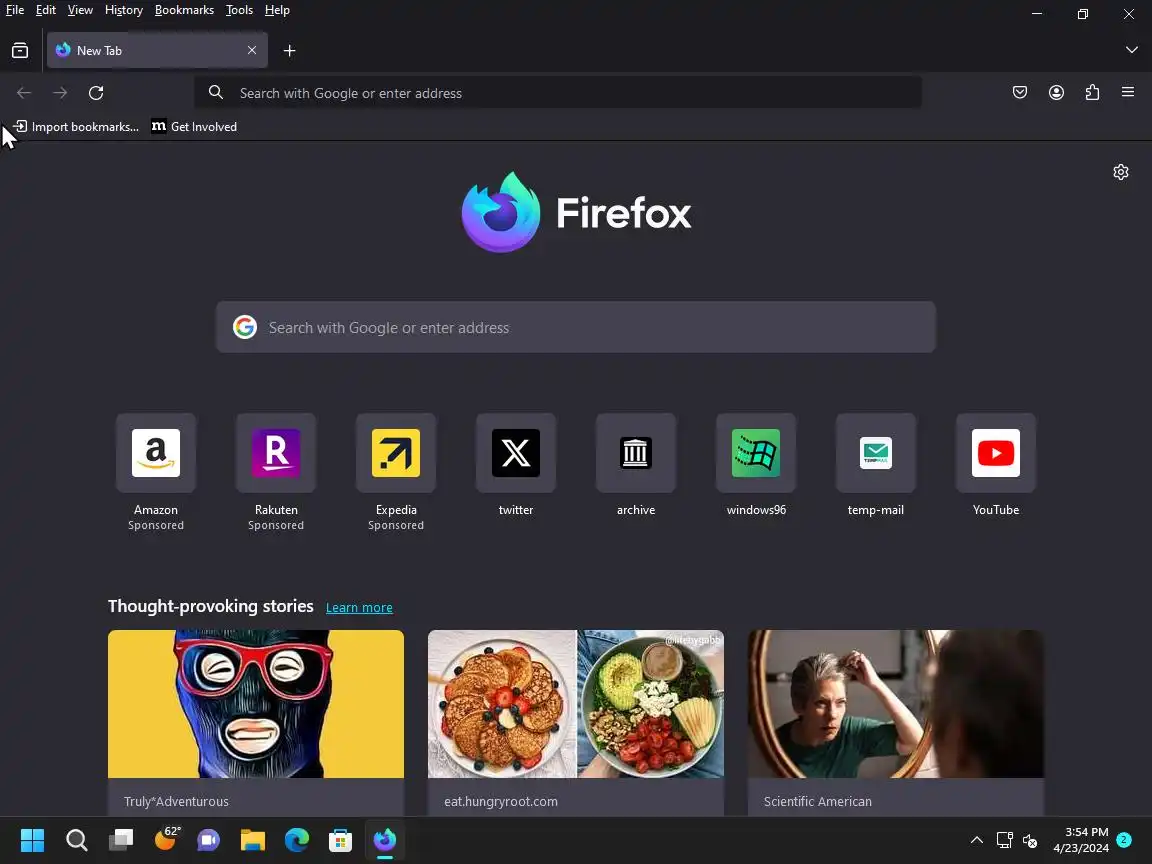Viewport: 1152px width, 864px height.
Task: Open the notification badge showing 2
Action: [x=1123, y=839]
